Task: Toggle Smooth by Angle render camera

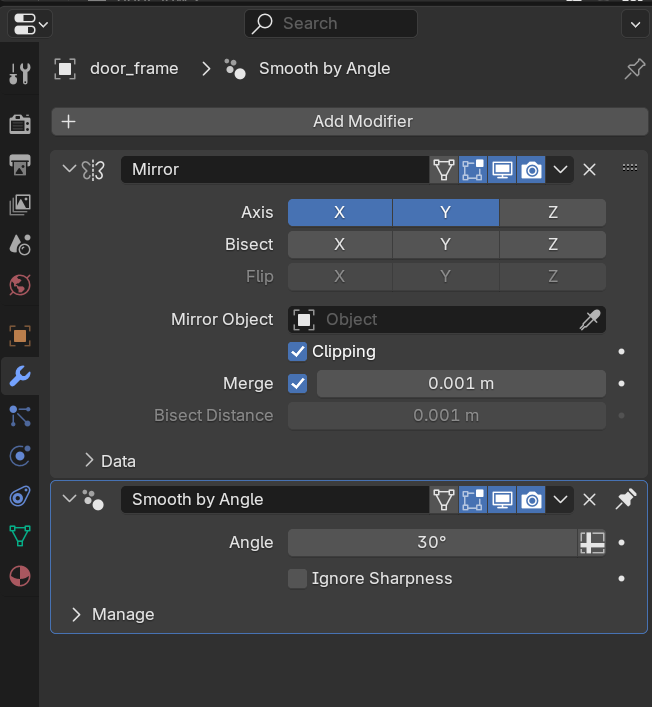Action: [531, 500]
